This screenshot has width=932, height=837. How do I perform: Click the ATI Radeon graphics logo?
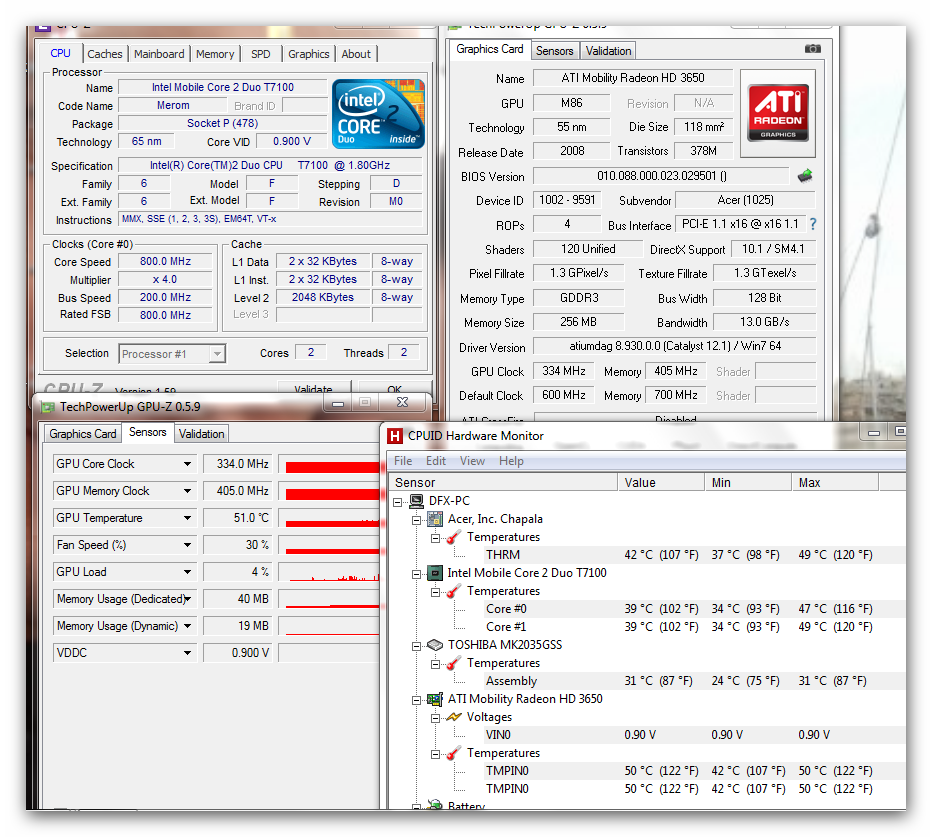(x=778, y=113)
